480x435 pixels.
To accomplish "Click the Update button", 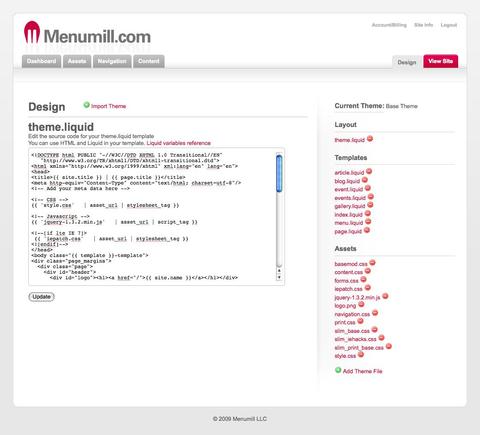I will 41,297.
